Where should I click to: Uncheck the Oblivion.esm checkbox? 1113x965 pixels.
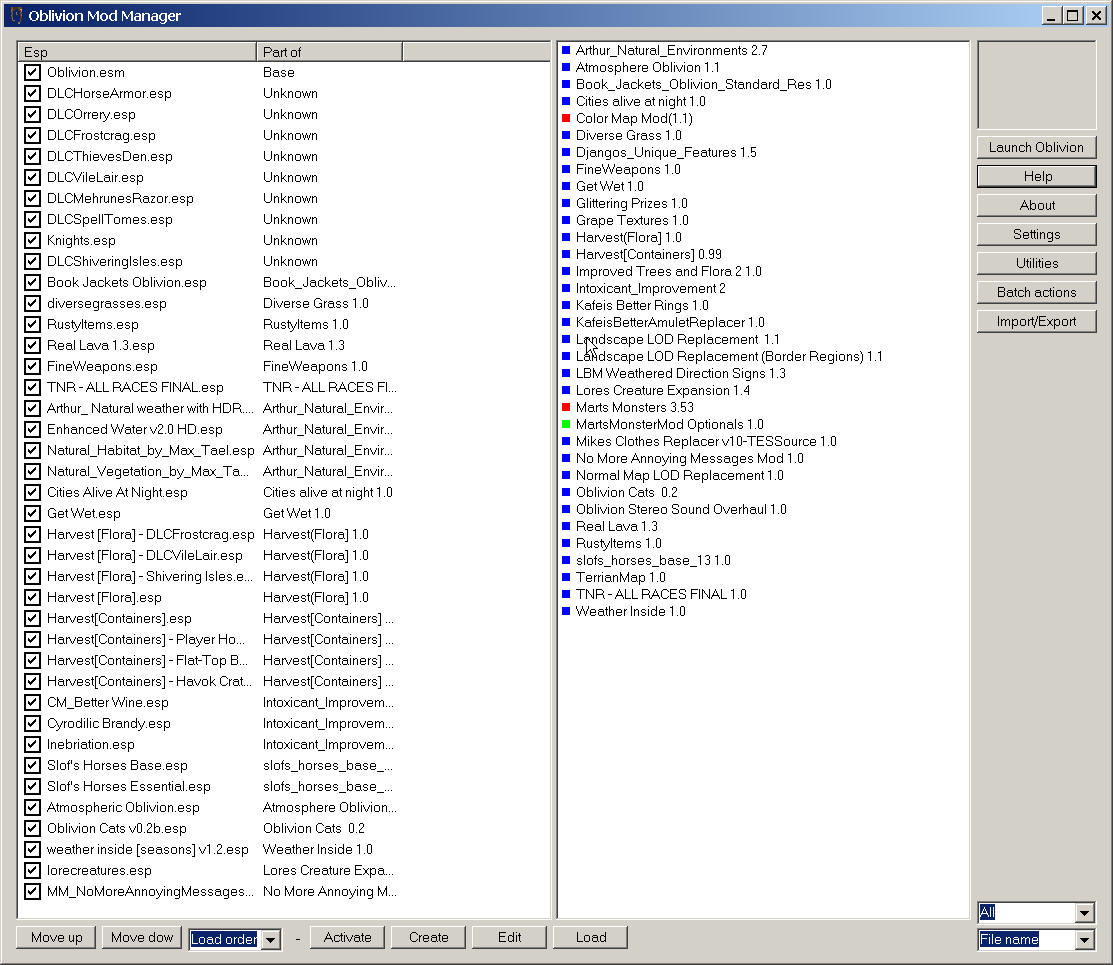(32, 72)
